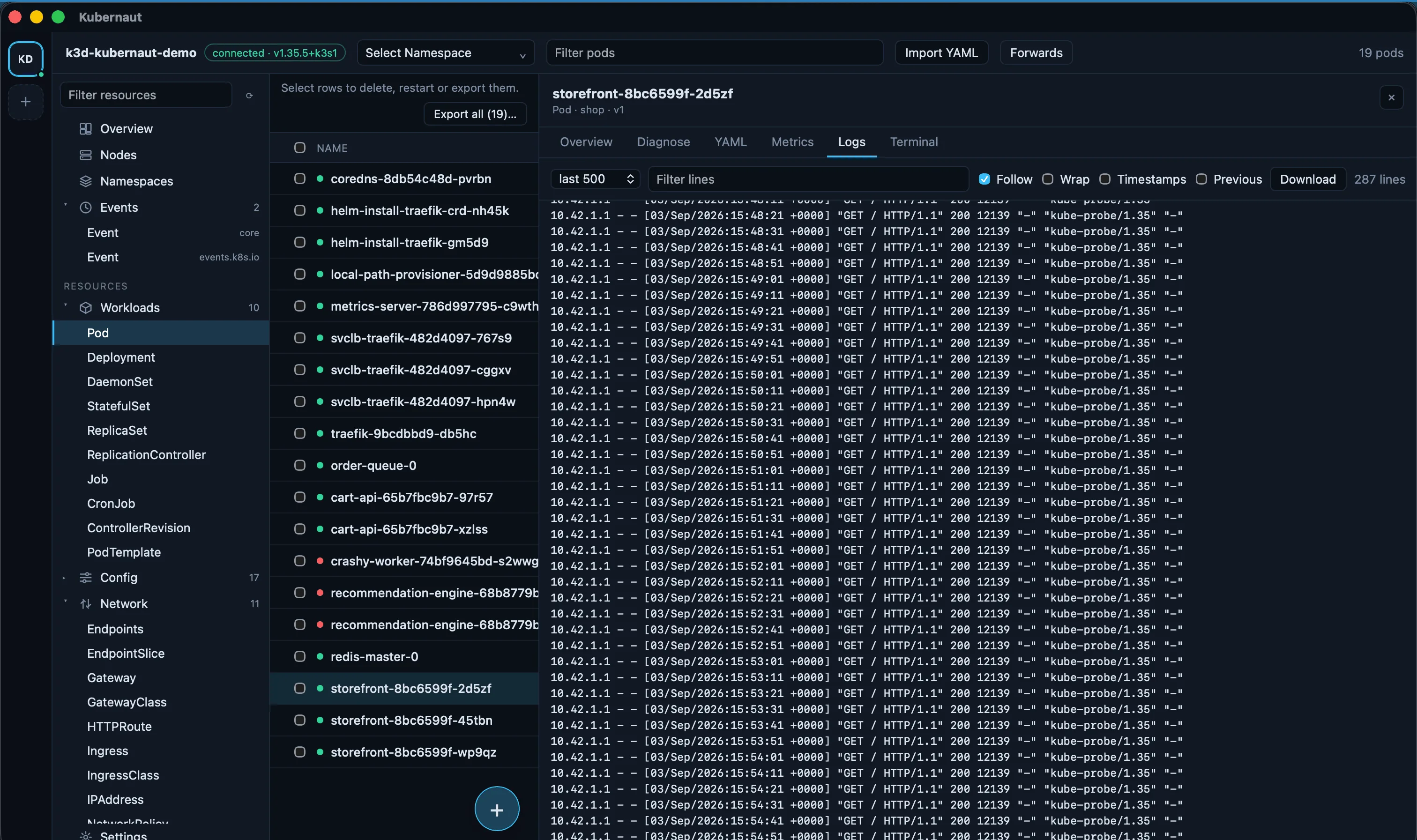1417x840 pixels.
Task: Click the Workloads cube icon
Action: (x=85, y=308)
